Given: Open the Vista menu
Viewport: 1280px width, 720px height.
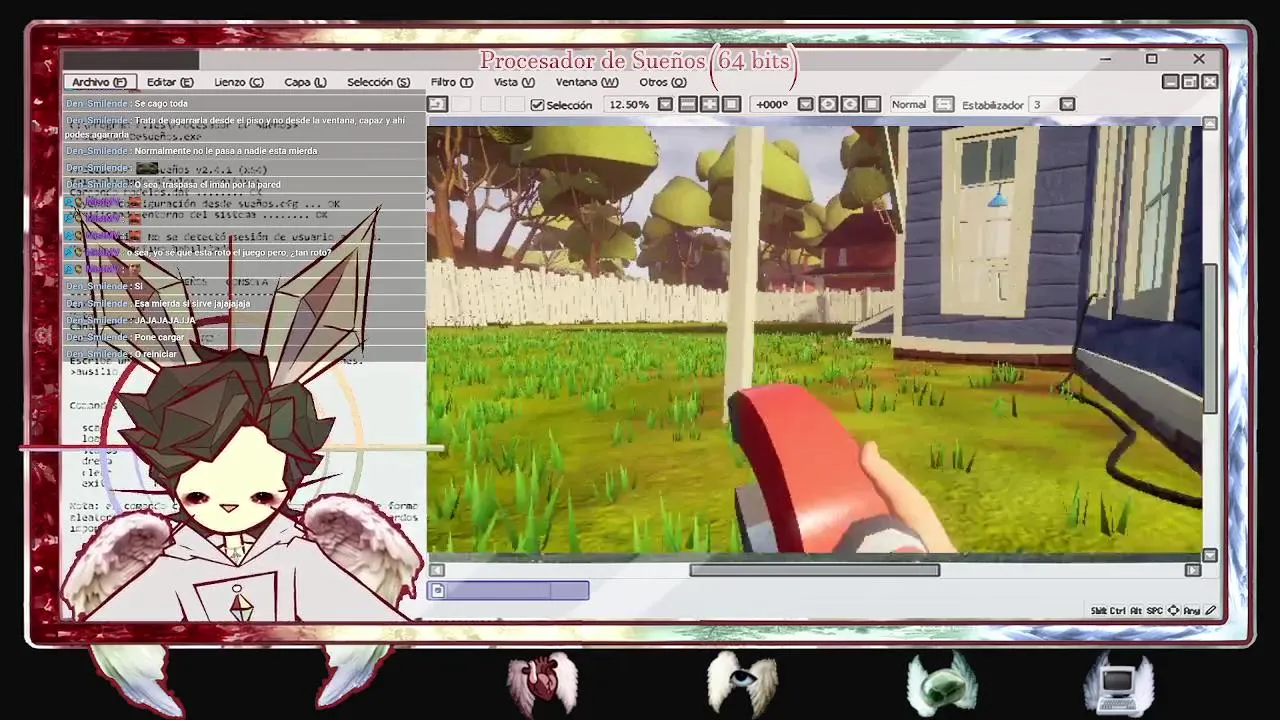Looking at the screenshot, I should 514,82.
